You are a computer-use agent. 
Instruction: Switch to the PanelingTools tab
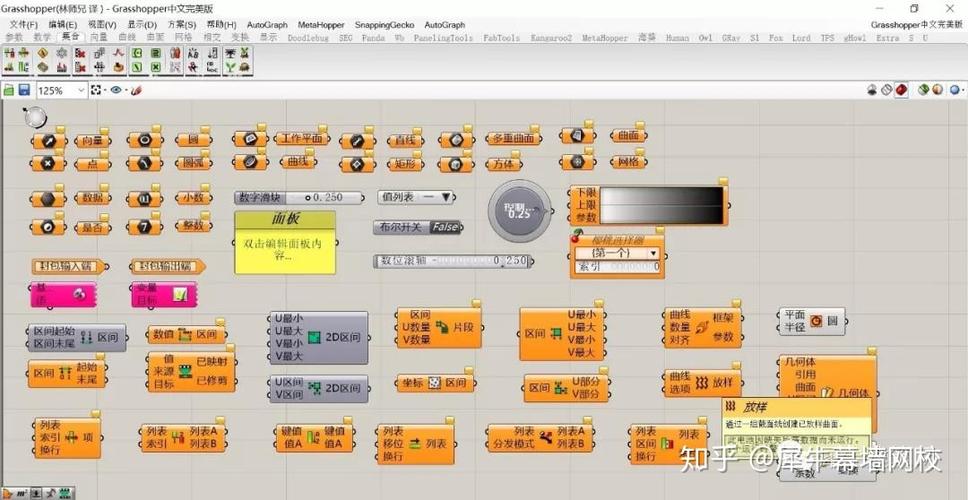(443, 38)
